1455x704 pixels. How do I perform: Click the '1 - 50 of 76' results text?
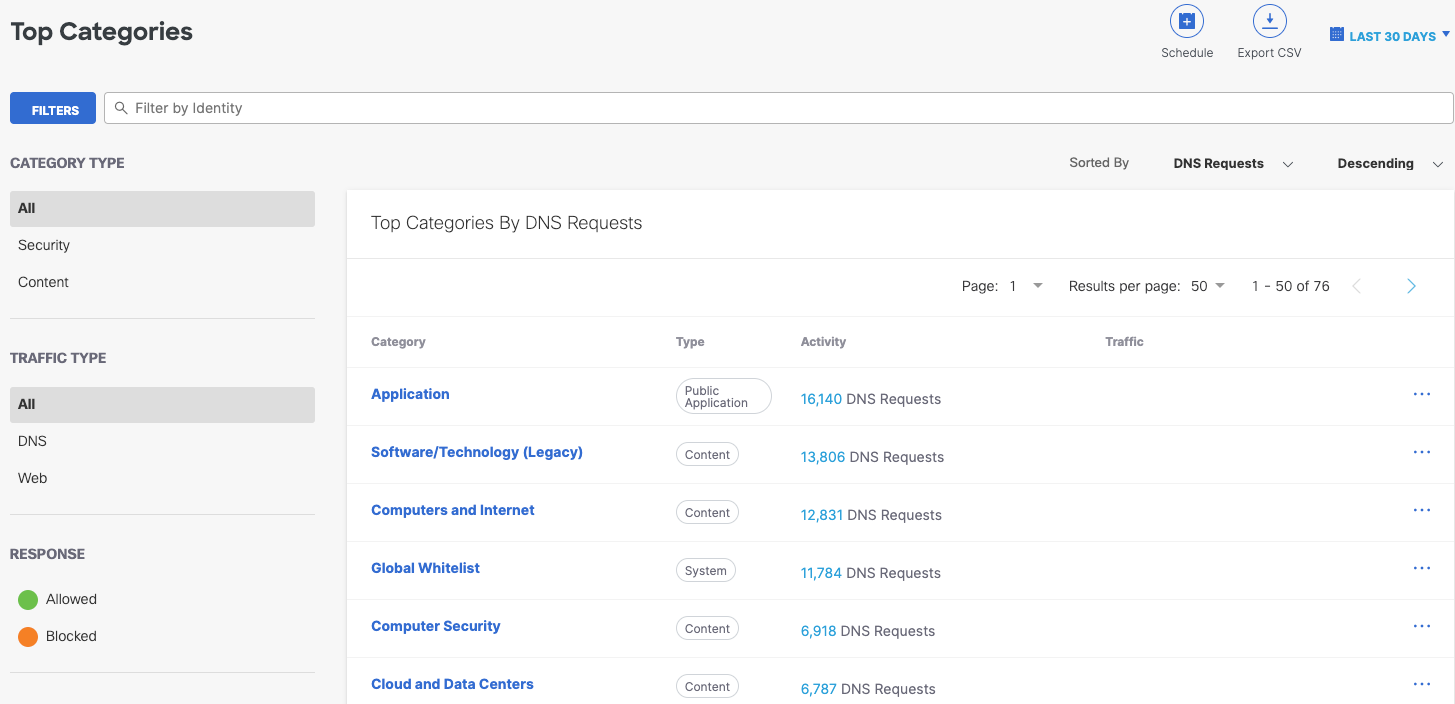[x=1291, y=286]
